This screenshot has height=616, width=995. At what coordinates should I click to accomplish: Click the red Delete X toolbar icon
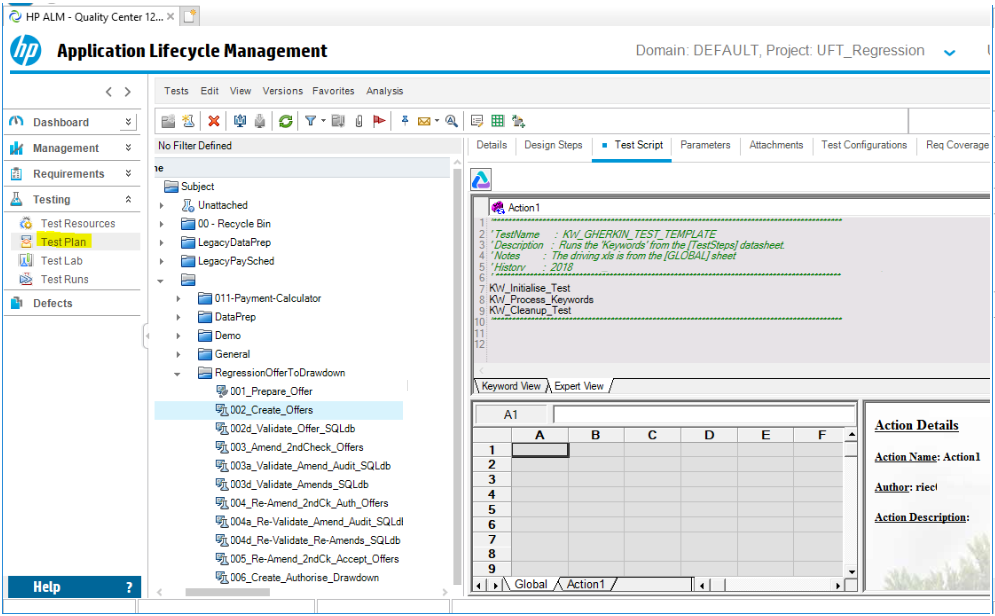tap(214, 121)
